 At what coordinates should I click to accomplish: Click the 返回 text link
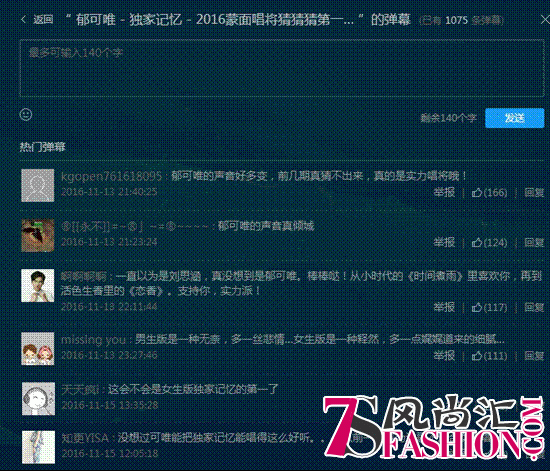(x=43, y=19)
